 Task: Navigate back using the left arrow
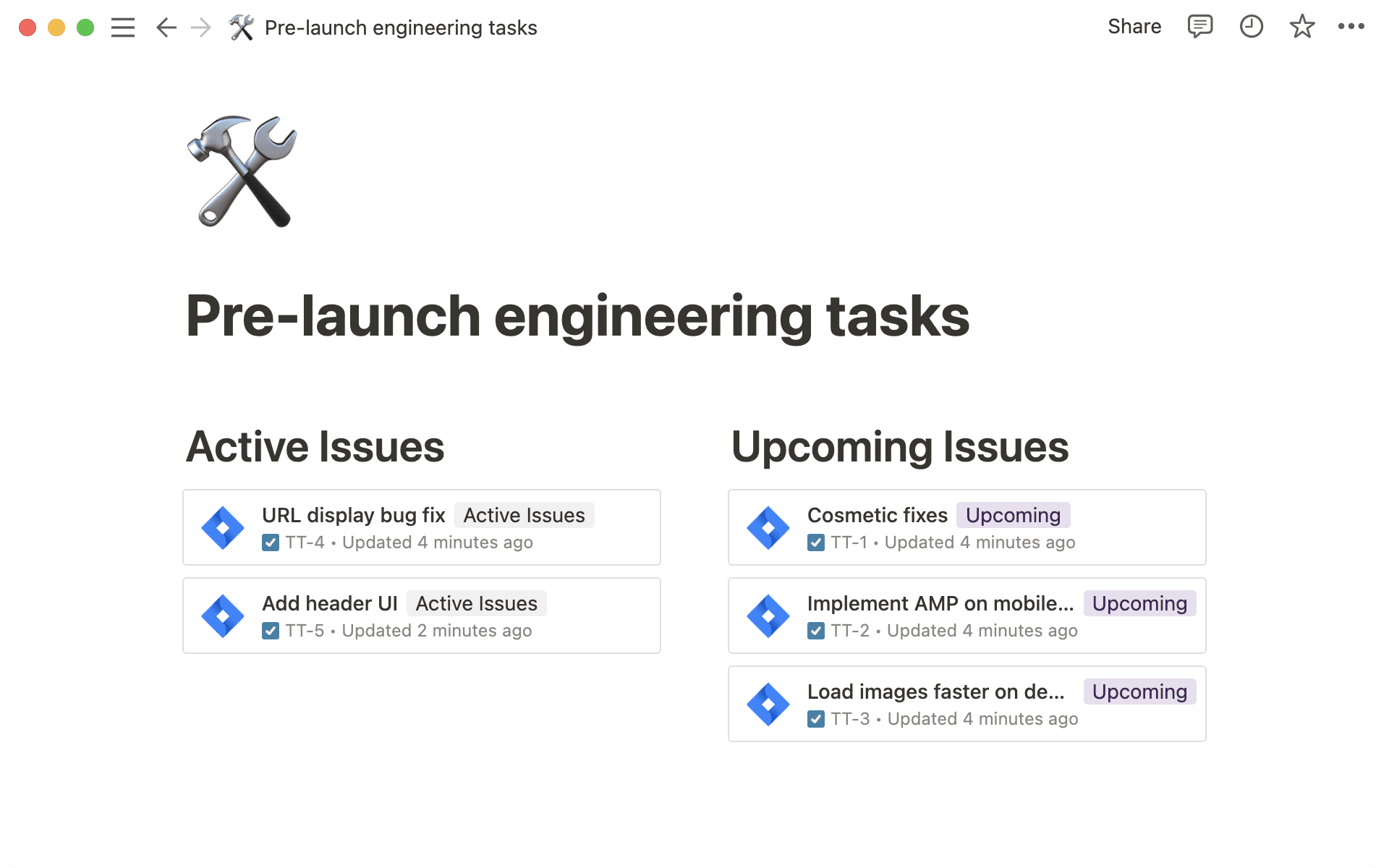tap(166, 27)
